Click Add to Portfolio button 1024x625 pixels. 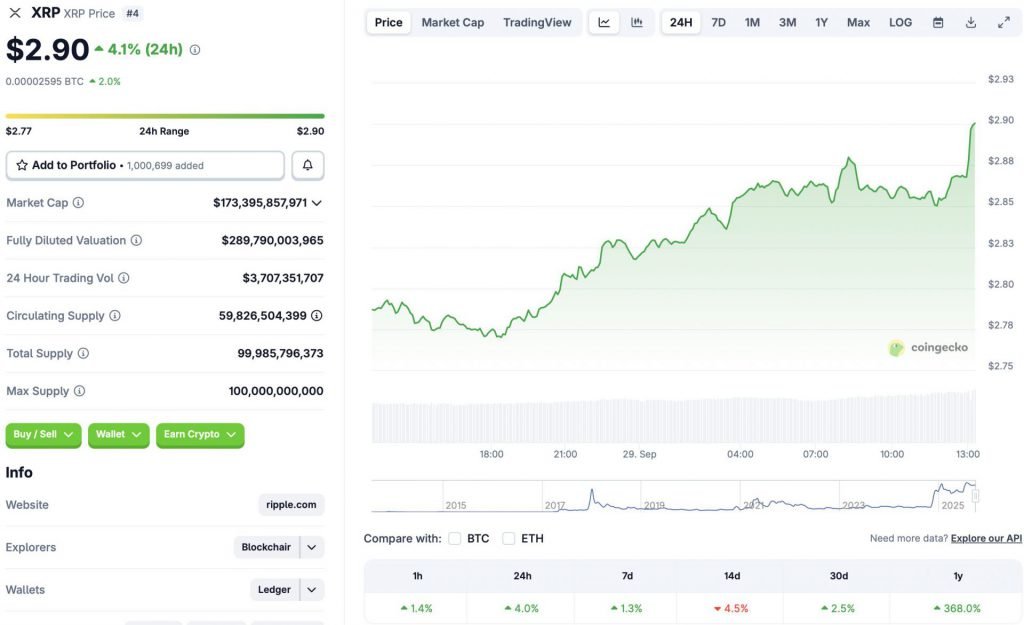pyautogui.click(x=145, y=165)
